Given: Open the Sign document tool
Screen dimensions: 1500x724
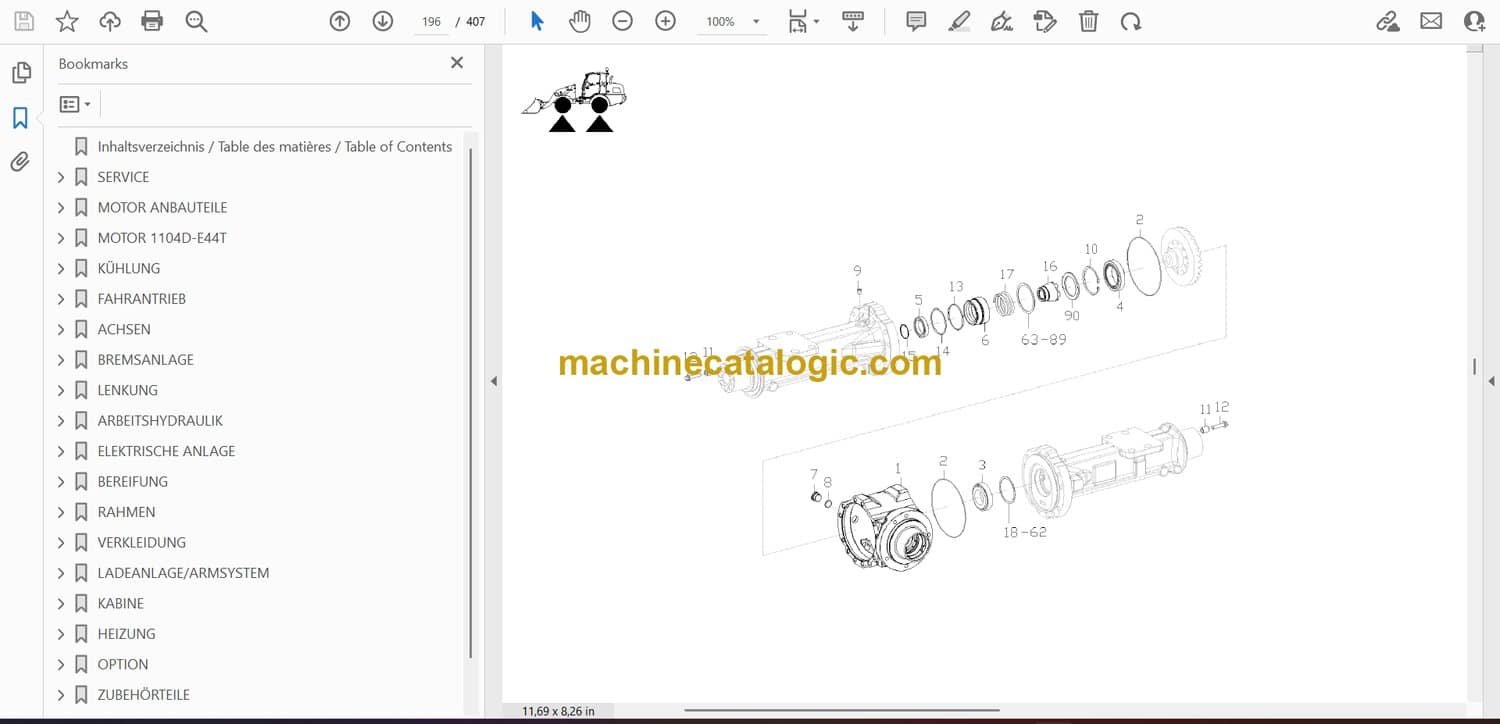Looking at the screenshot, I should [x=1002, y=21].
